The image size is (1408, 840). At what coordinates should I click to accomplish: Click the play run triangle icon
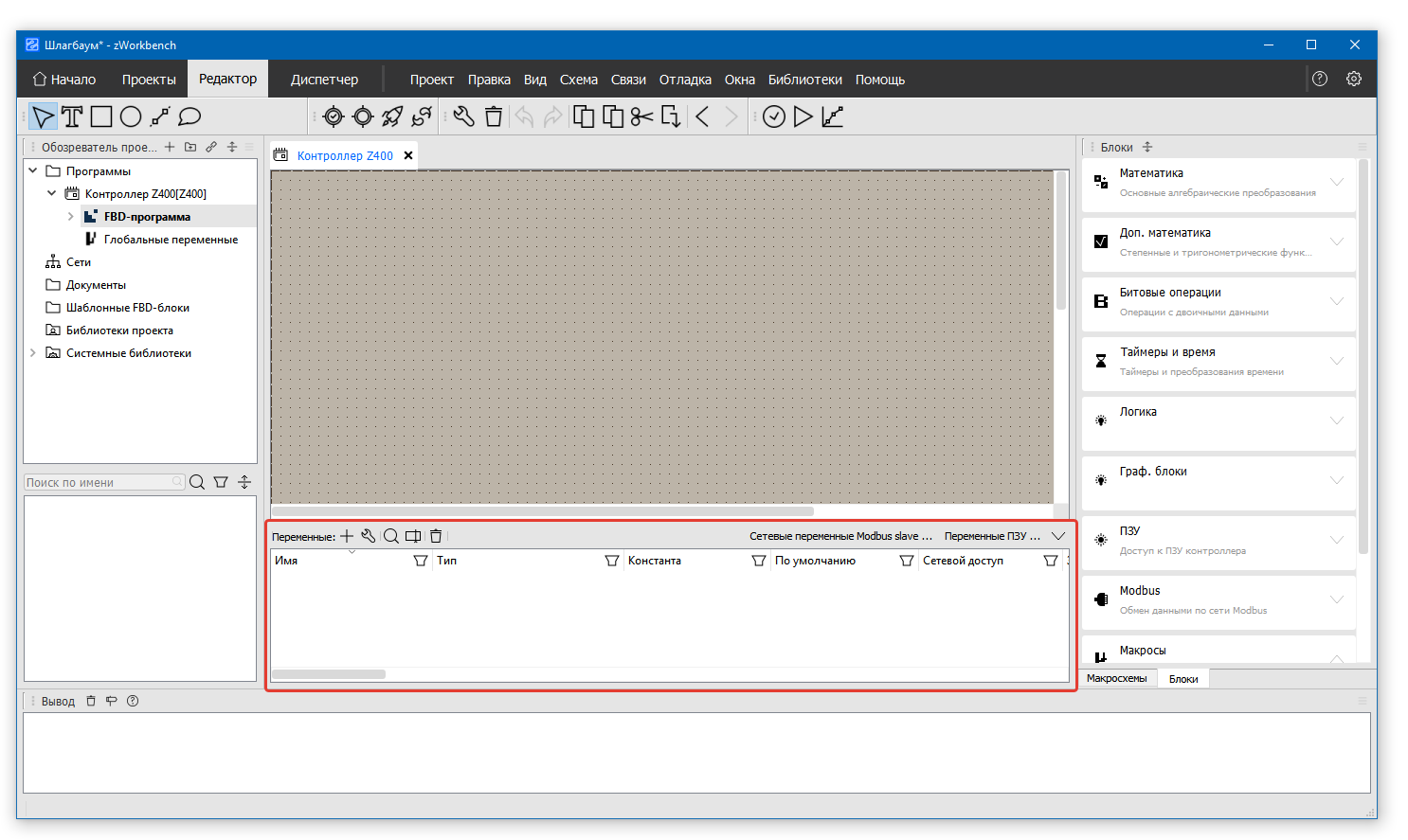pyautogui.click(x=803, y=116)
